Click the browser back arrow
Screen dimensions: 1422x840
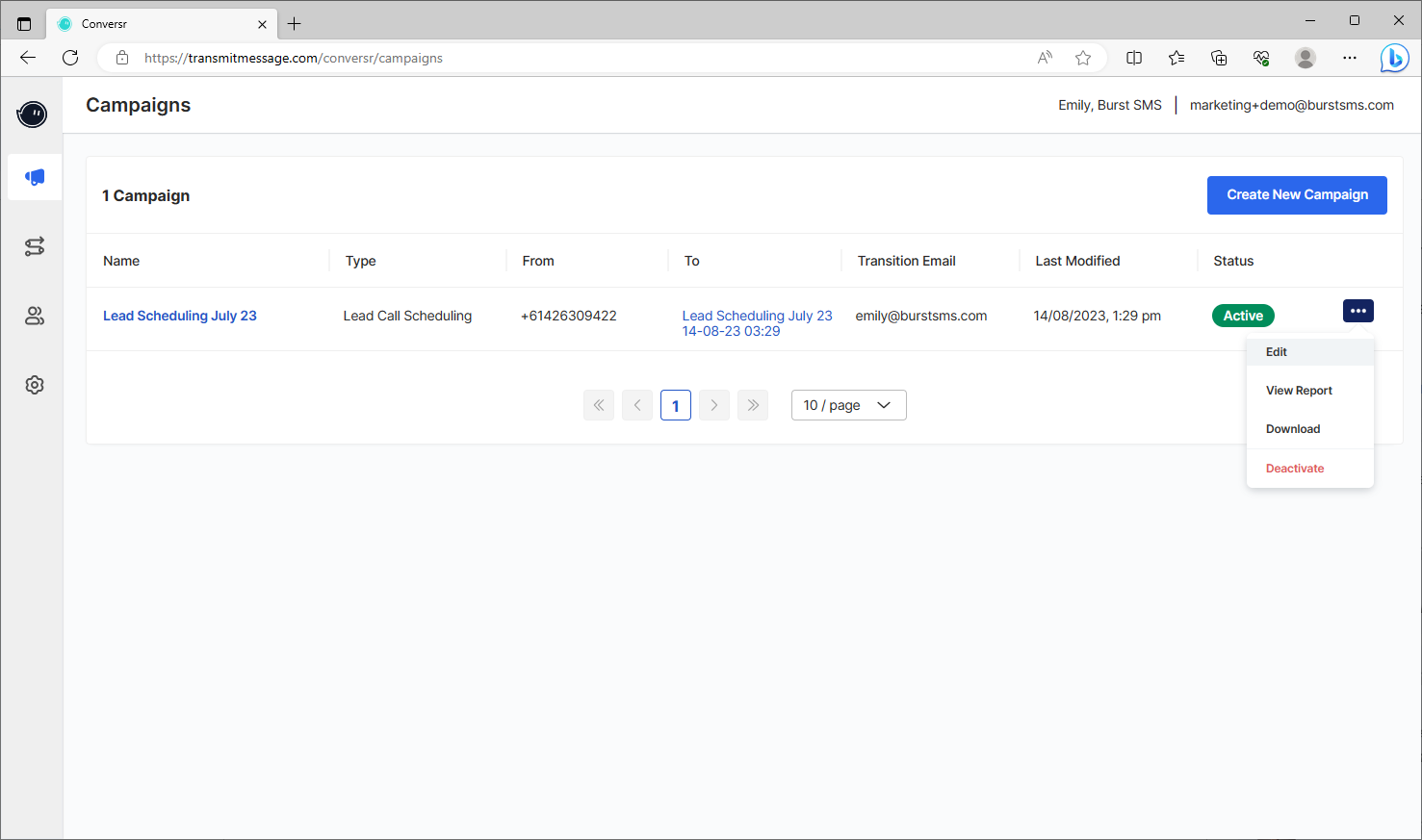(28, 58)
